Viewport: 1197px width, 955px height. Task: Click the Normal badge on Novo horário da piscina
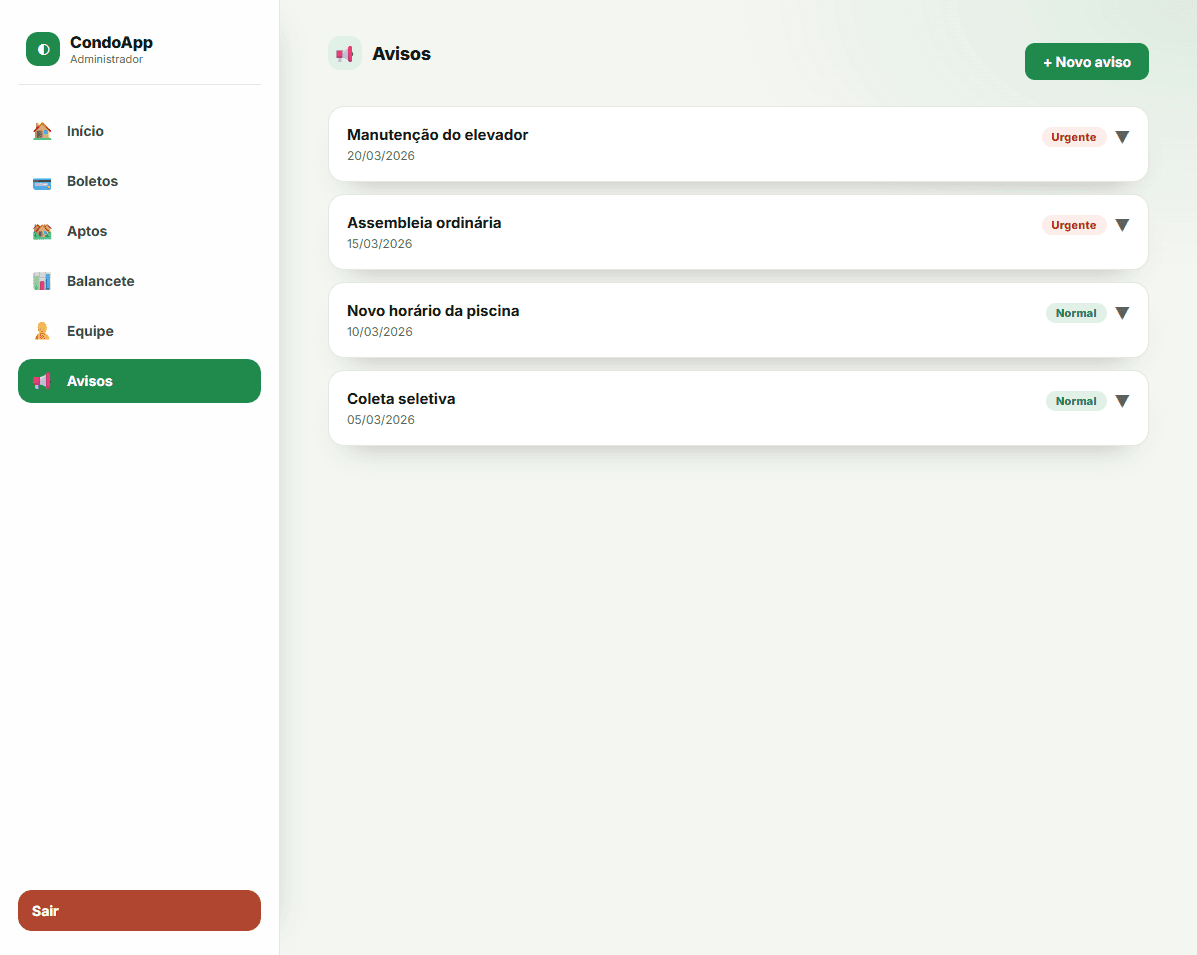point(1076,313)
